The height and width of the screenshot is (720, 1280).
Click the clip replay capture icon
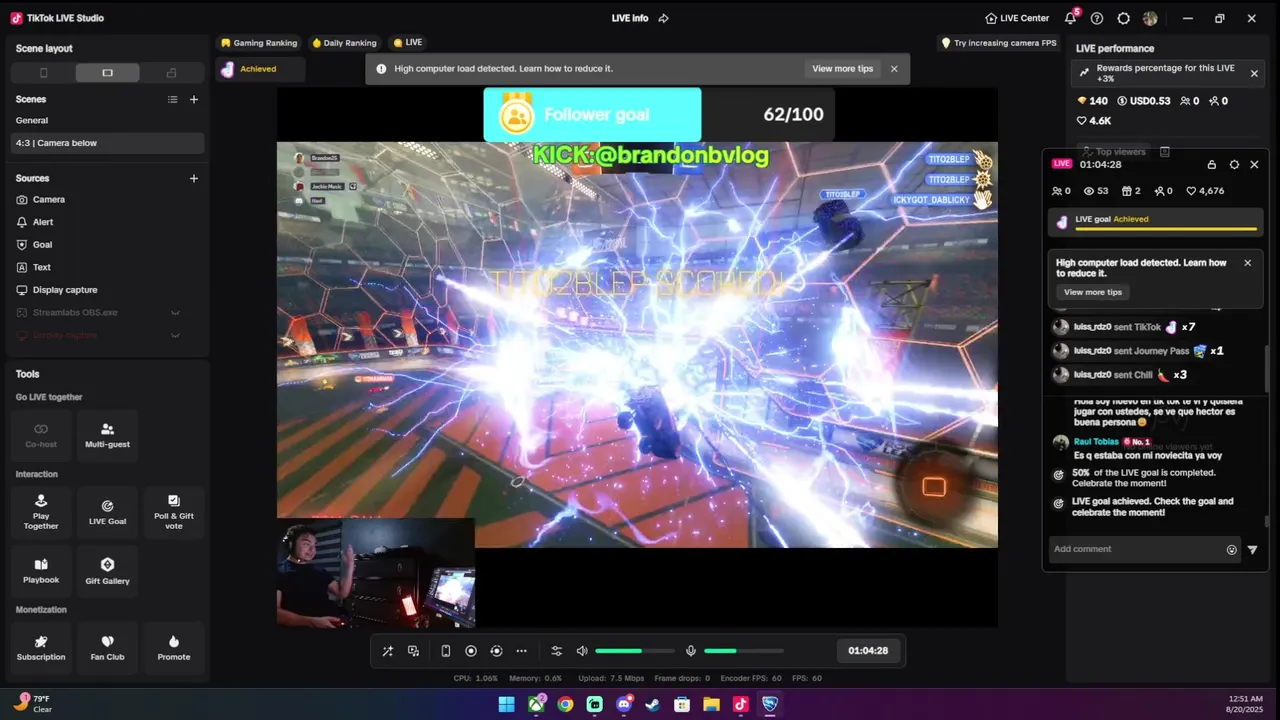(496, 651)
